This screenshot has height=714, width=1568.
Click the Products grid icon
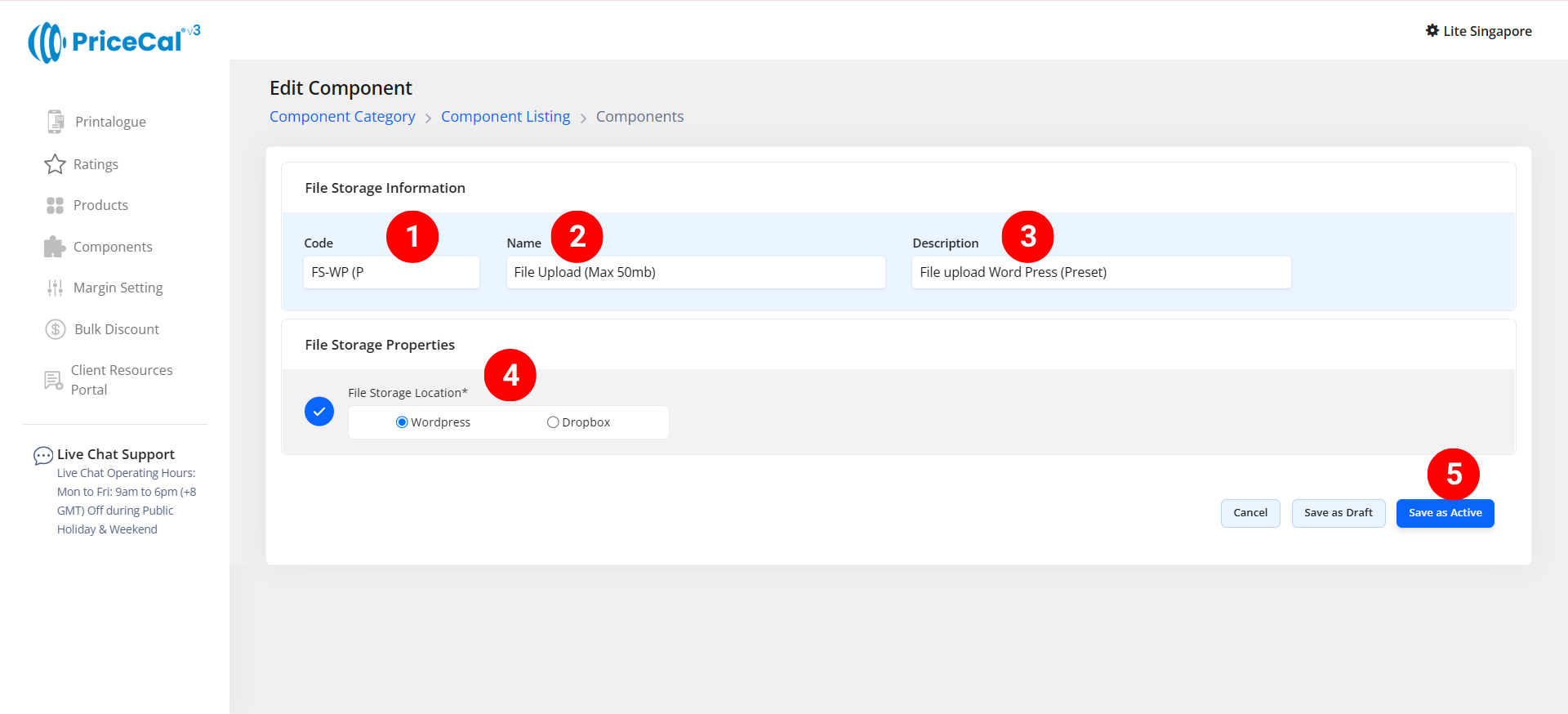coord(55,205)
